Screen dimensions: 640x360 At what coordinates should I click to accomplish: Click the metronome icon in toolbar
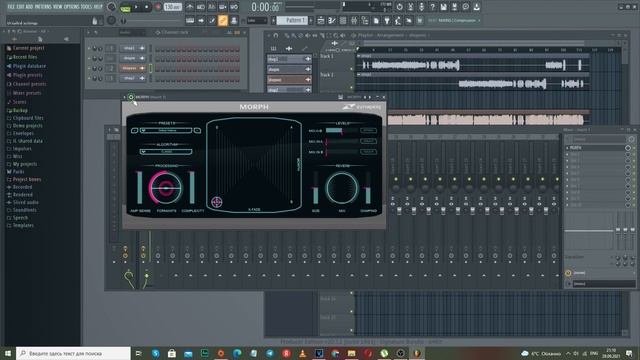point(190,7)
